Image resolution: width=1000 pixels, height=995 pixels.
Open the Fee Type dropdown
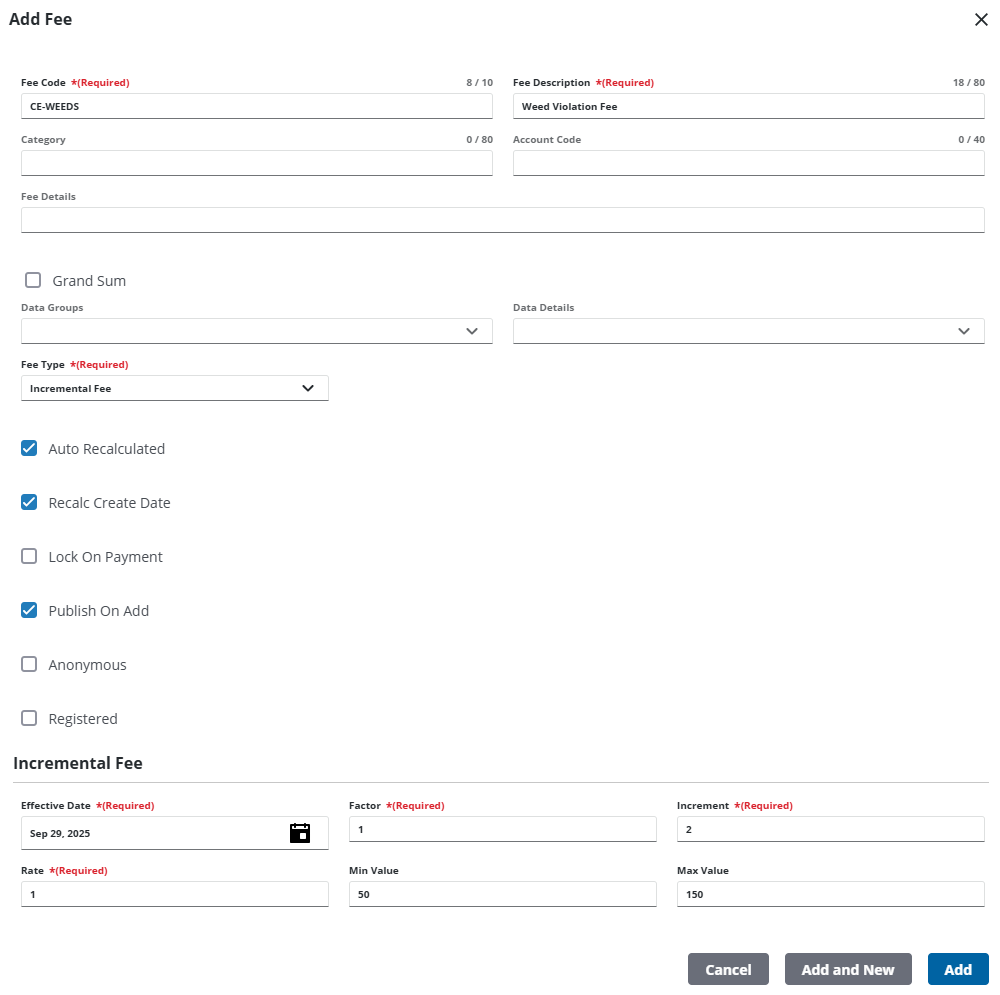coord(174,388)
